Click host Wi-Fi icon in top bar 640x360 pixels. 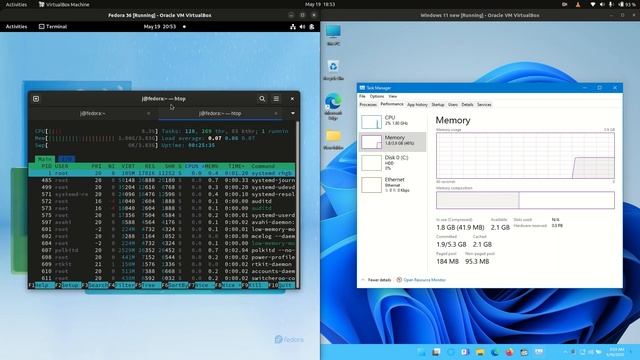coord(593,4)
